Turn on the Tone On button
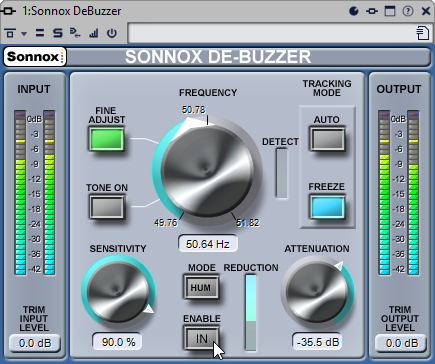 click(106, 207)
